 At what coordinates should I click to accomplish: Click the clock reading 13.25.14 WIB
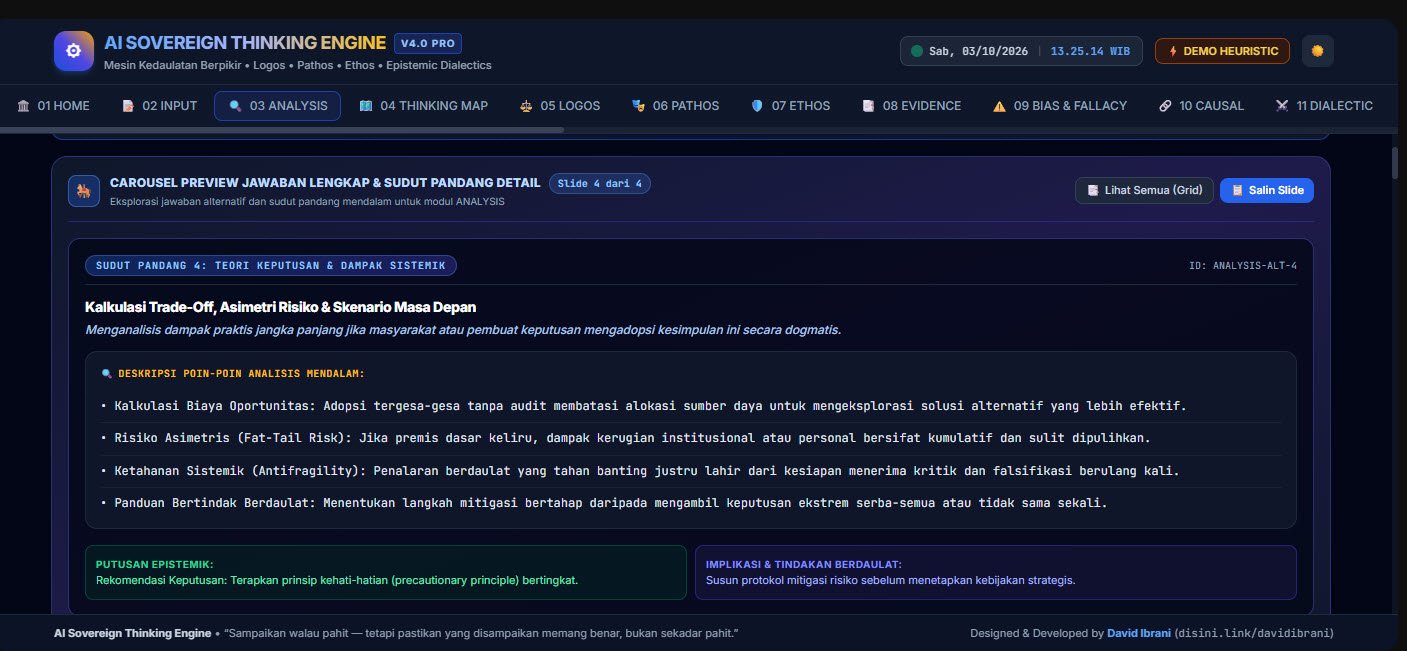1090,51
